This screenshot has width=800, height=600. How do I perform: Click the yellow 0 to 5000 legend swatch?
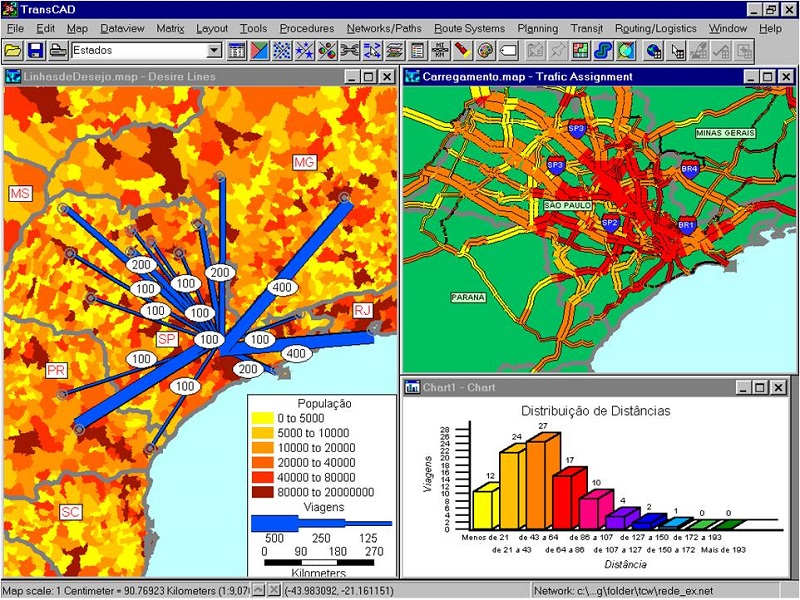(x=262, y=418)
